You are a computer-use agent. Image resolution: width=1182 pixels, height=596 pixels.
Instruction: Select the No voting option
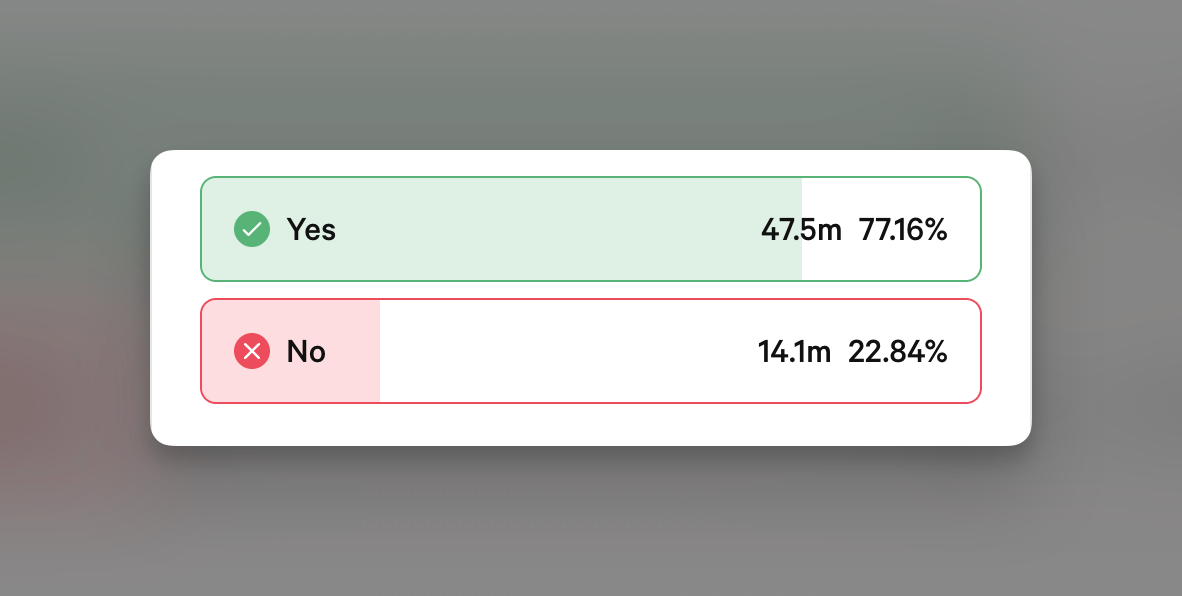click(x=590, y=352)
